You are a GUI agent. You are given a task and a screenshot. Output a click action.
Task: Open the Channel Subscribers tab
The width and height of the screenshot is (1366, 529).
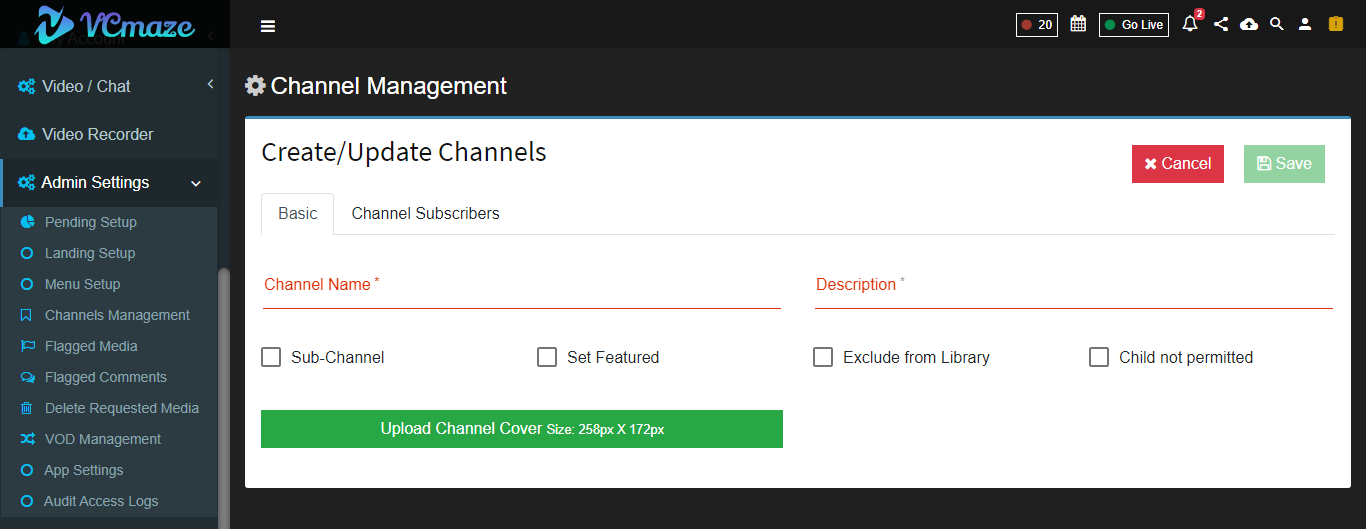[425, 214]
